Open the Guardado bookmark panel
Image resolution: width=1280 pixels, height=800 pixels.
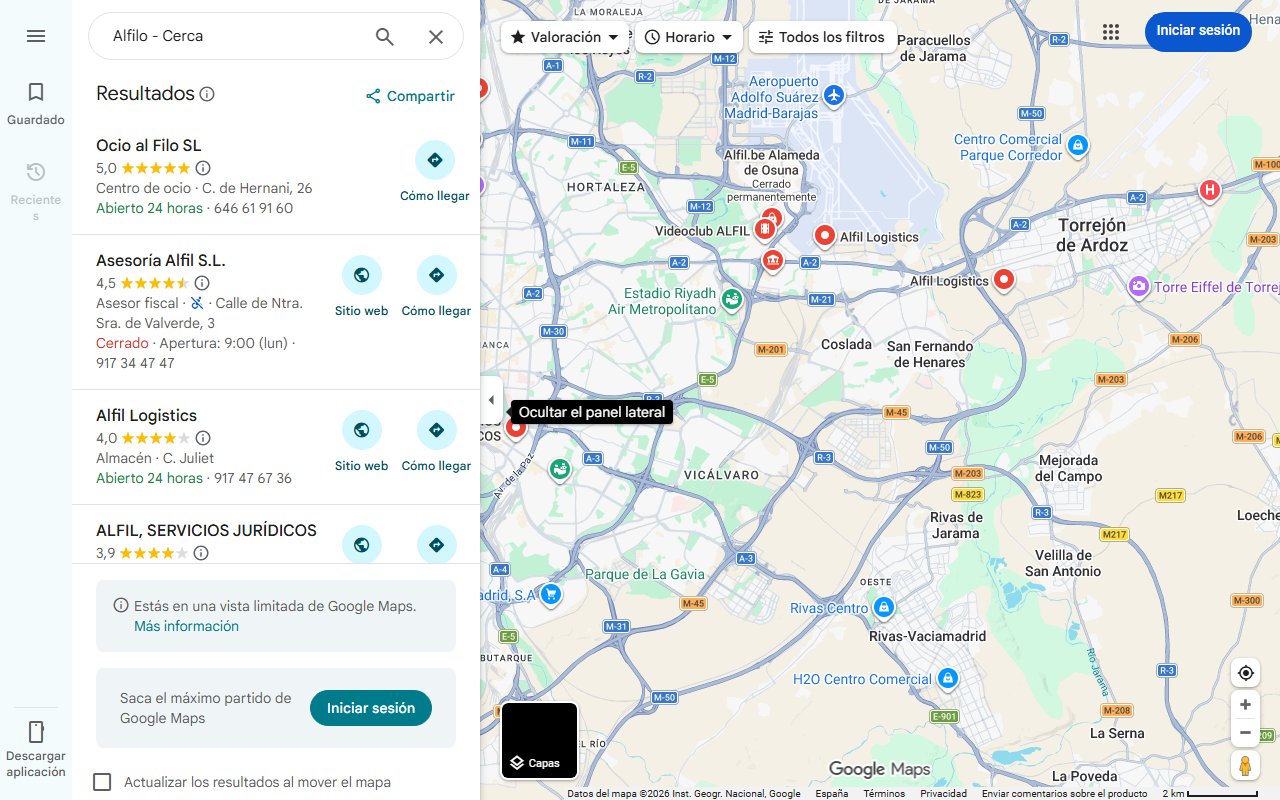(36, 104)
